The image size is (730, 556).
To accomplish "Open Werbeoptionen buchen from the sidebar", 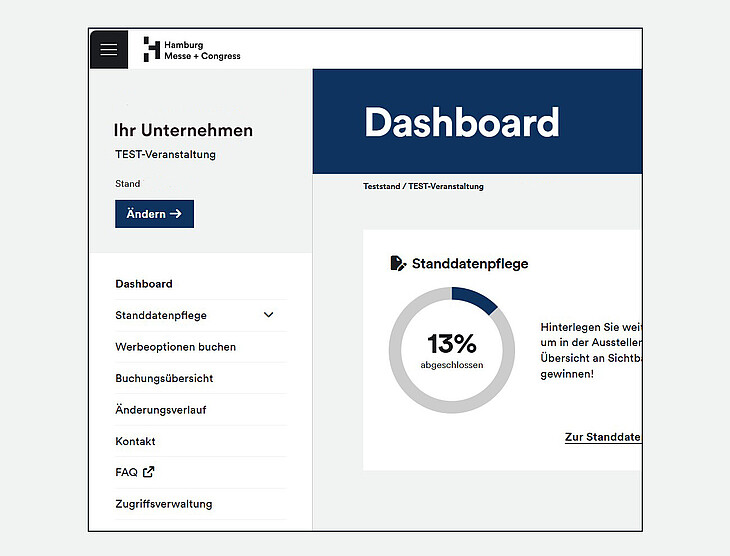I will [176, 347].
